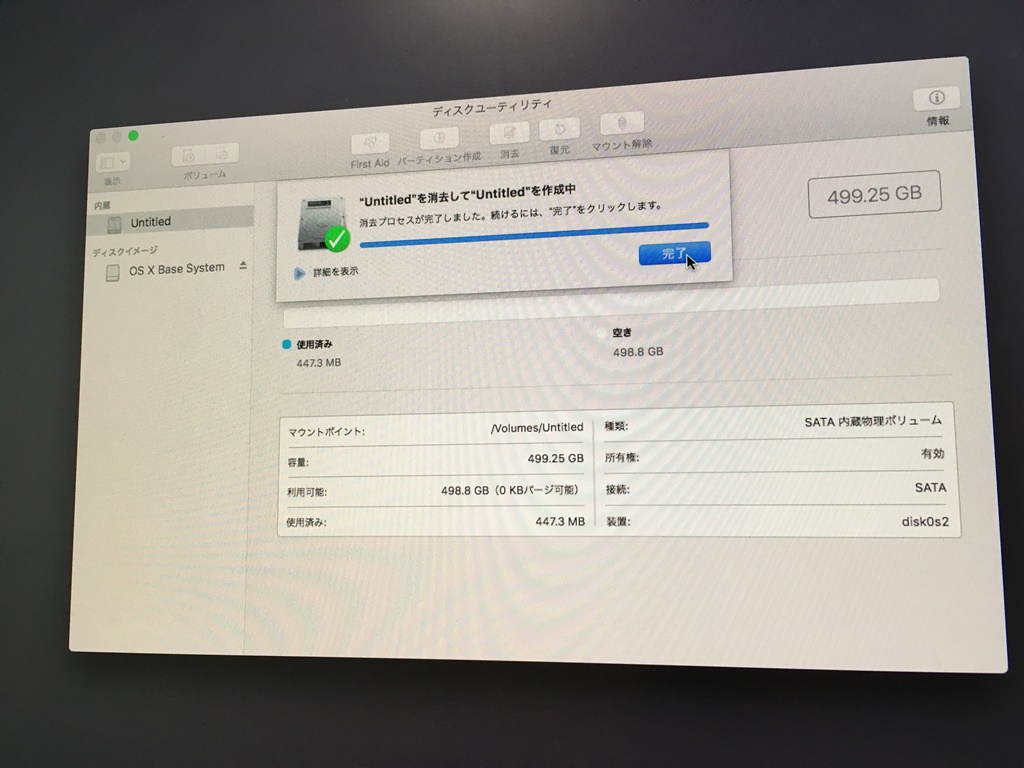Expand 詳細を表示 disclosure triangle
The height and width of the screenshot is (768, 1024).
[x=299, y=273]
